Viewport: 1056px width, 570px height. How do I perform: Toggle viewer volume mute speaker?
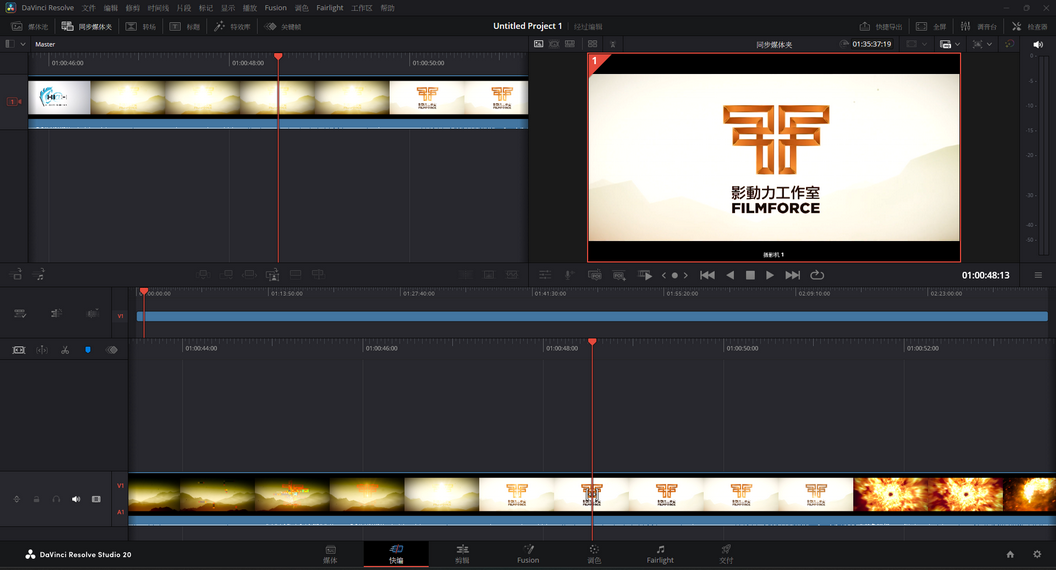1037,44
